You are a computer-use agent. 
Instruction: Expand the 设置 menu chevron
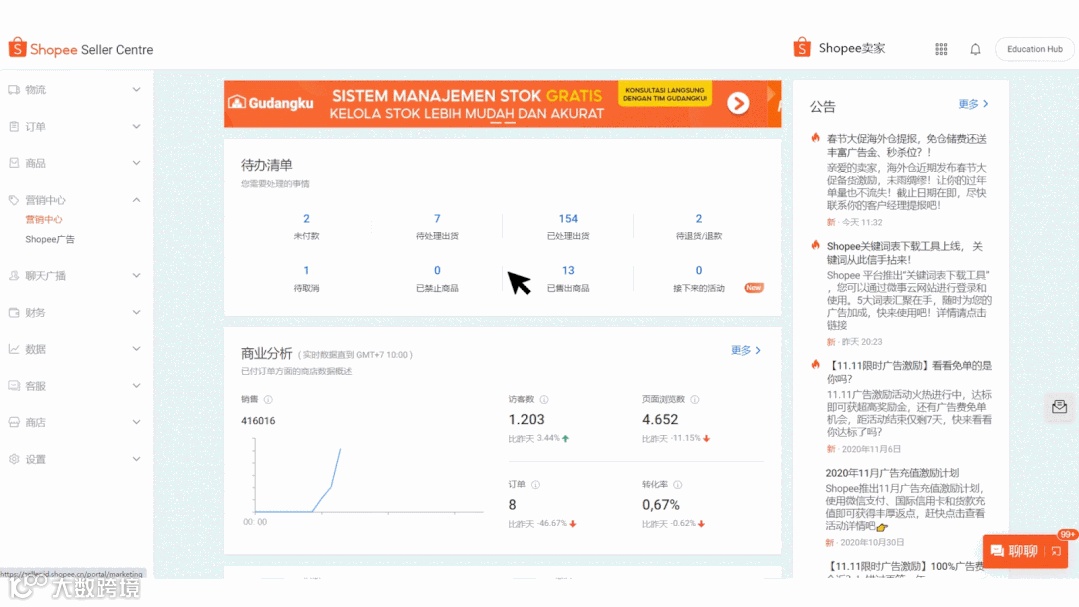pyautogui.click(x=136, y=459)
